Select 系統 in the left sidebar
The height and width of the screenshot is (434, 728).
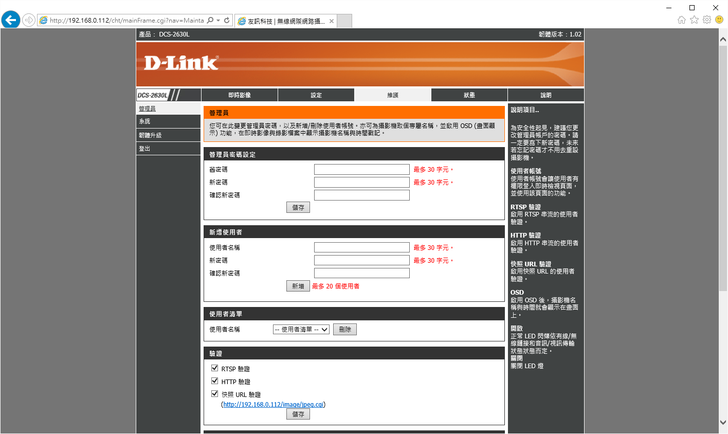[145, 121]
